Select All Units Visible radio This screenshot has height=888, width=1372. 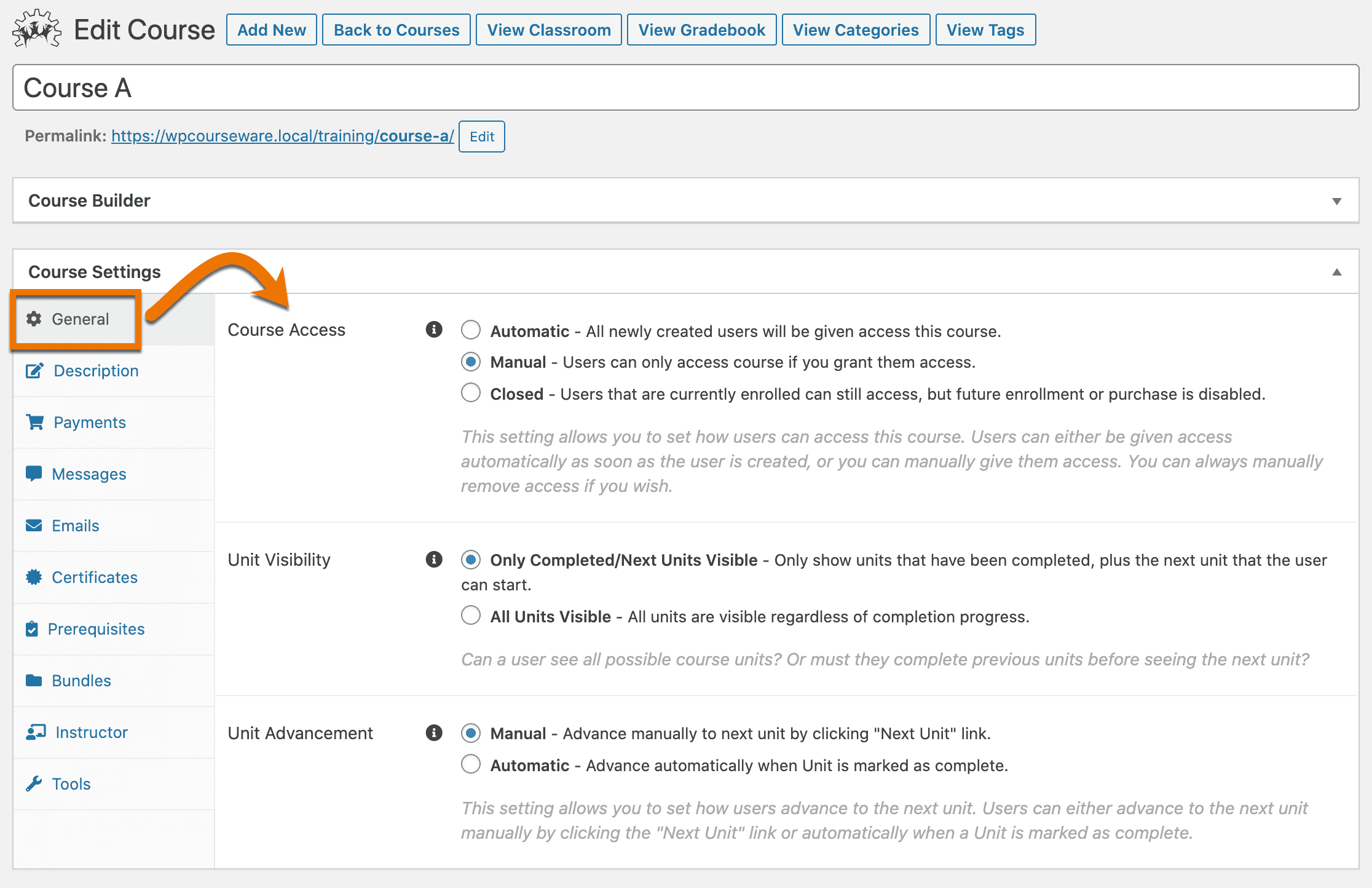(471, 615)
